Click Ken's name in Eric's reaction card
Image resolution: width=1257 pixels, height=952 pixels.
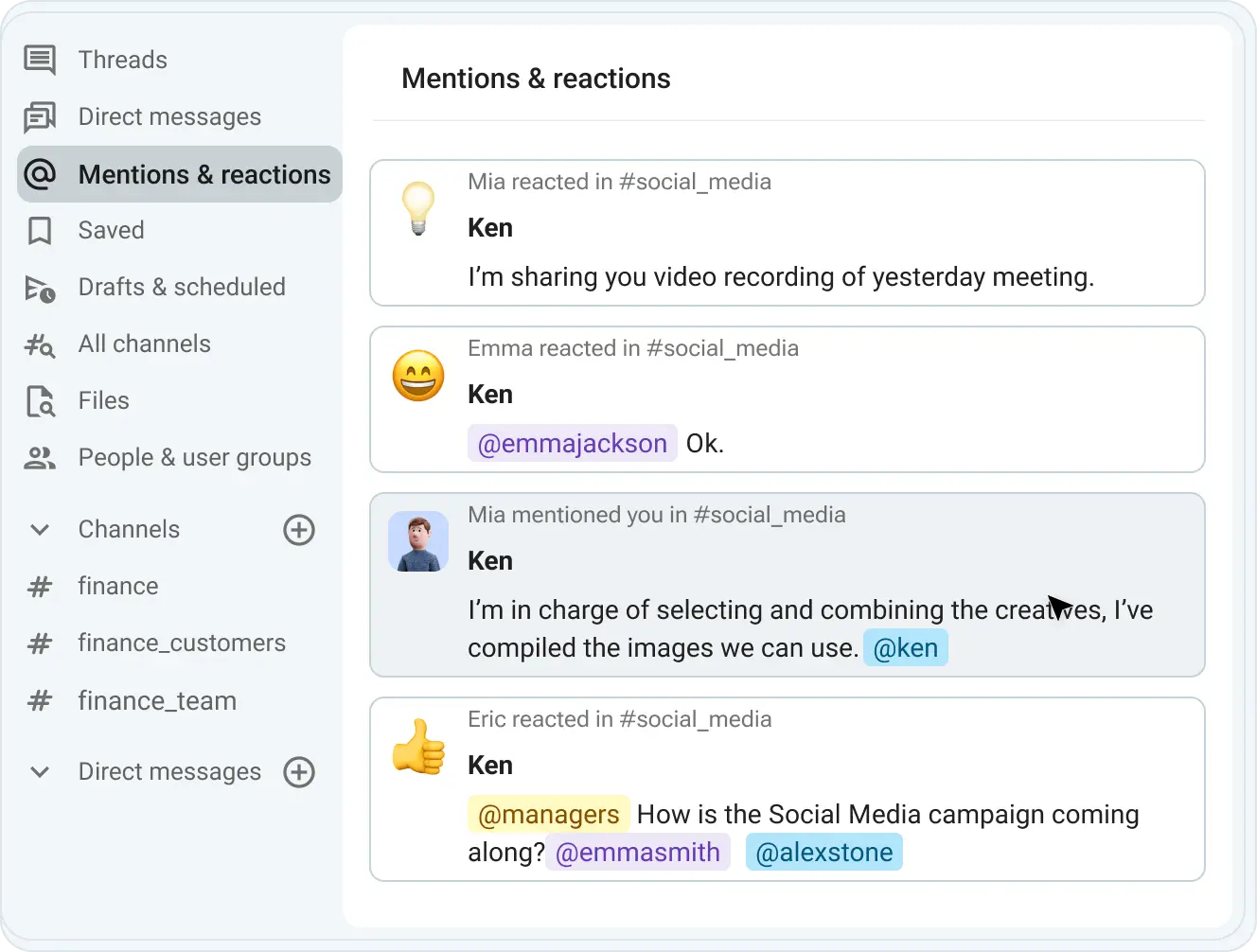coord(490,765)
